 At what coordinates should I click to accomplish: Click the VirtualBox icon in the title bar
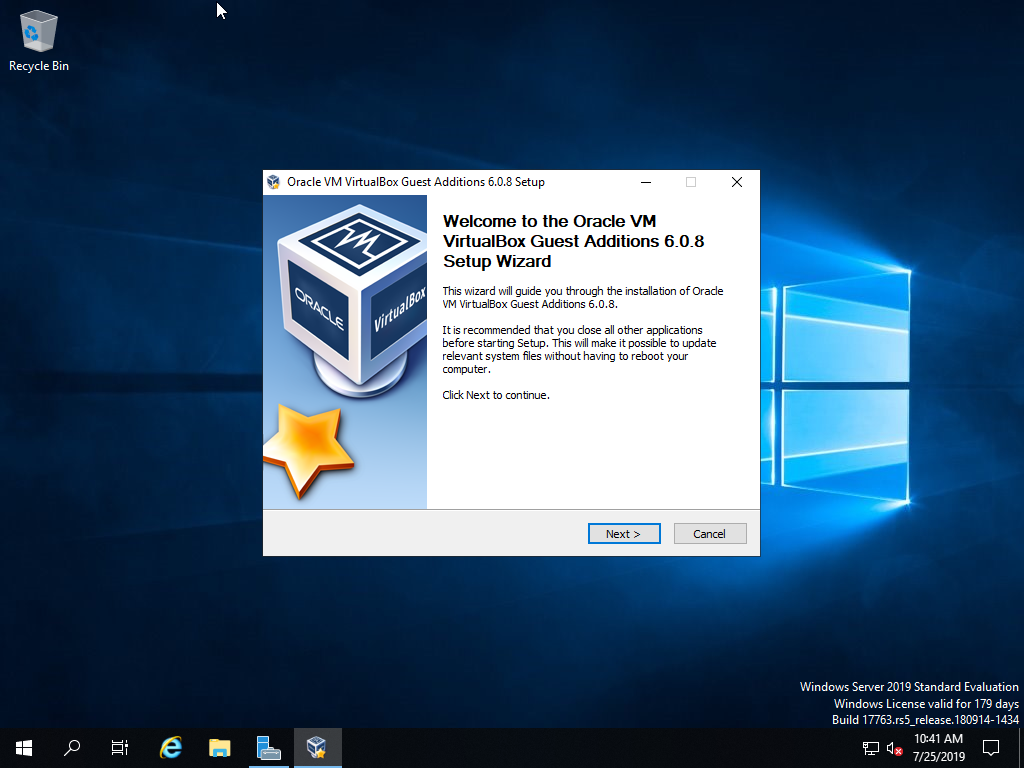274,182
